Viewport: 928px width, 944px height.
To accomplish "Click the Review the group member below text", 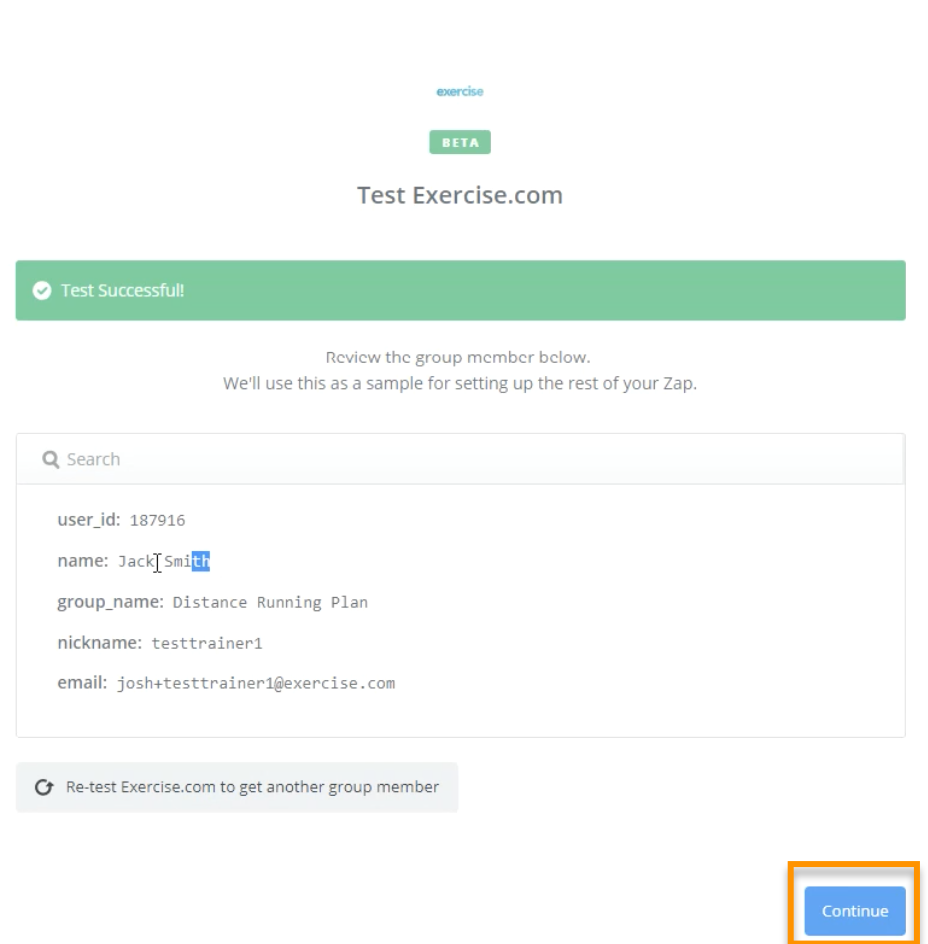I will coord(458,357).
